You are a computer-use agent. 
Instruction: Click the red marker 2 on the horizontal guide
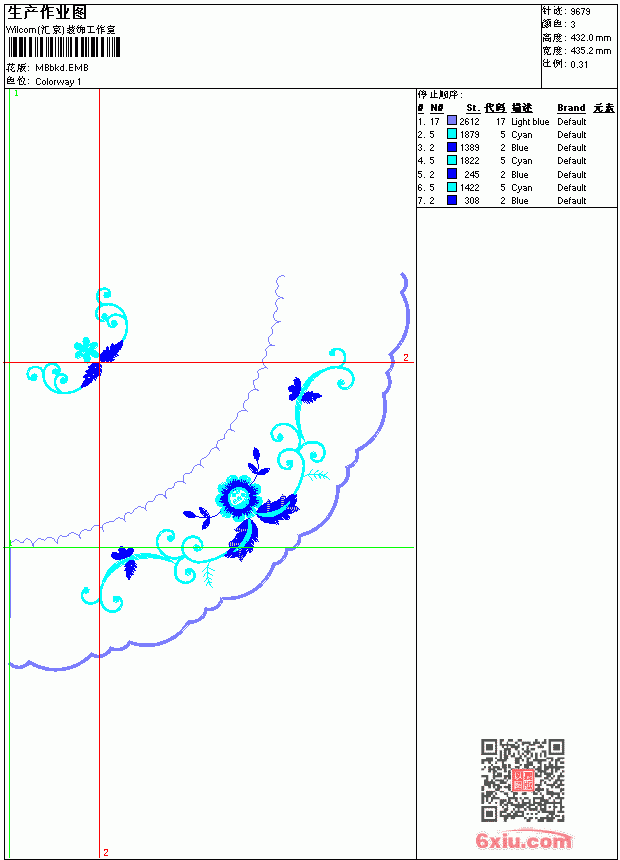(406, 357)
